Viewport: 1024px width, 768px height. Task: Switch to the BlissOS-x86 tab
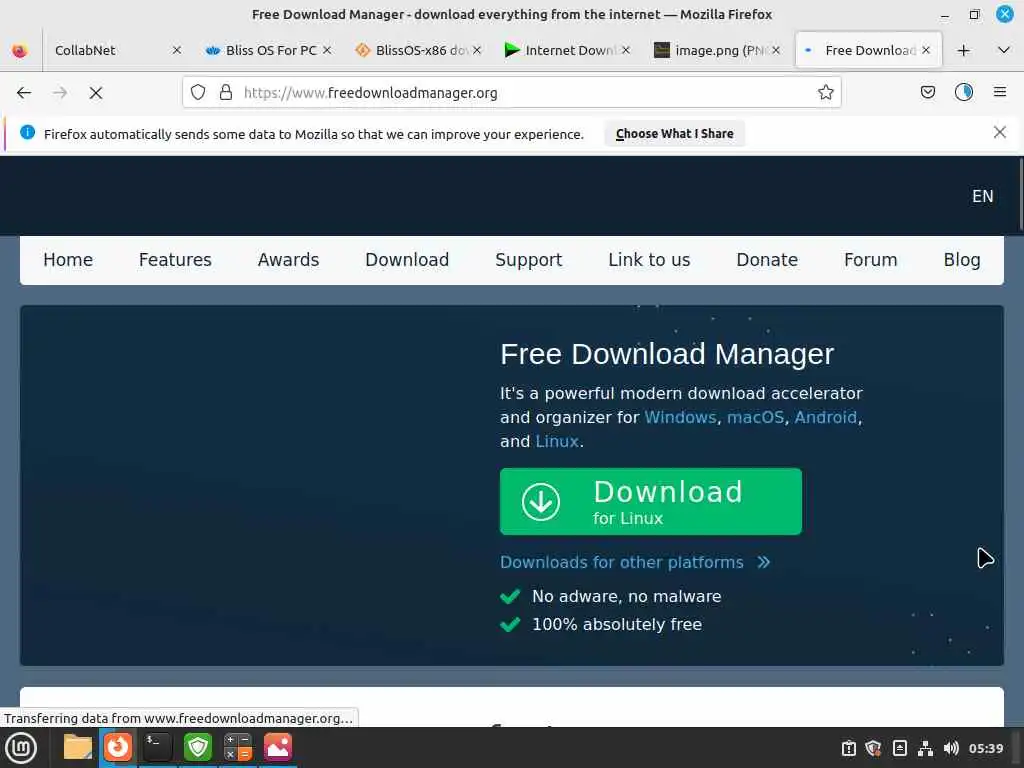coord(418,50)
